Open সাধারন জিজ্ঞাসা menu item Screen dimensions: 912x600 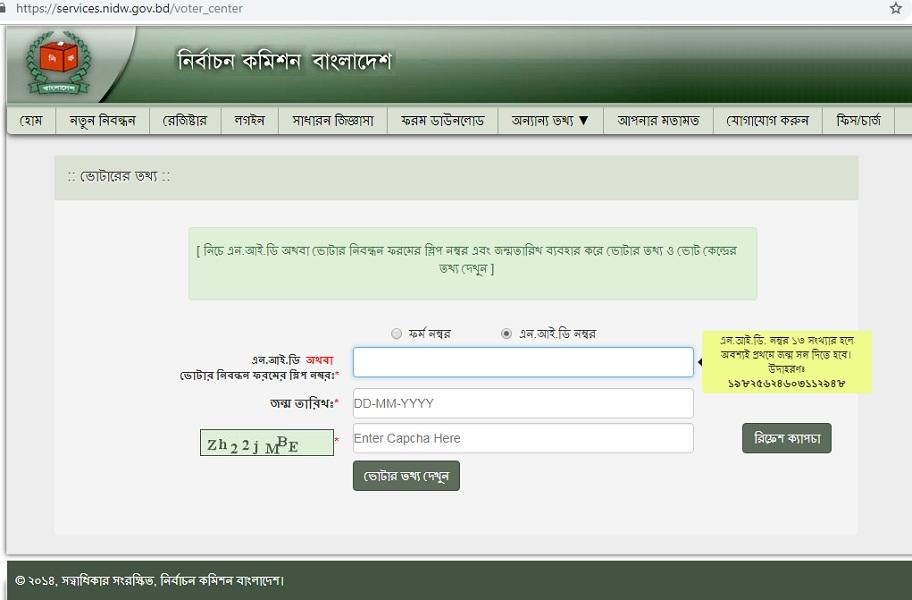click(332, 121)
